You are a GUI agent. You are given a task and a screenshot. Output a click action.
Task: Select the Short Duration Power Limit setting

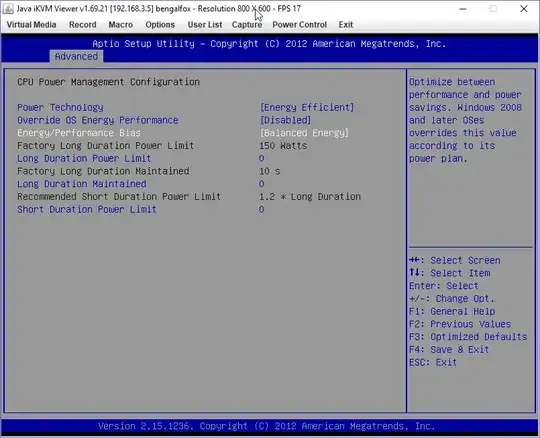pos(87,209)
